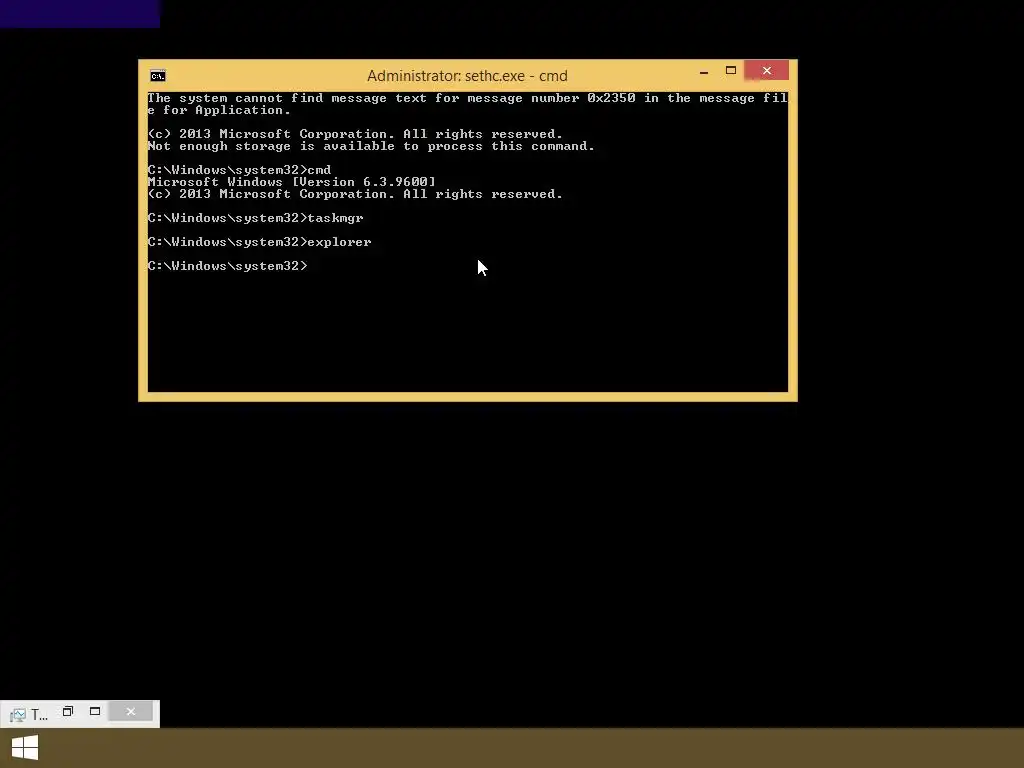Click the empty taskbar area beside Start
Viewport: 1024px width, 768px height.
tap(536, 748)
